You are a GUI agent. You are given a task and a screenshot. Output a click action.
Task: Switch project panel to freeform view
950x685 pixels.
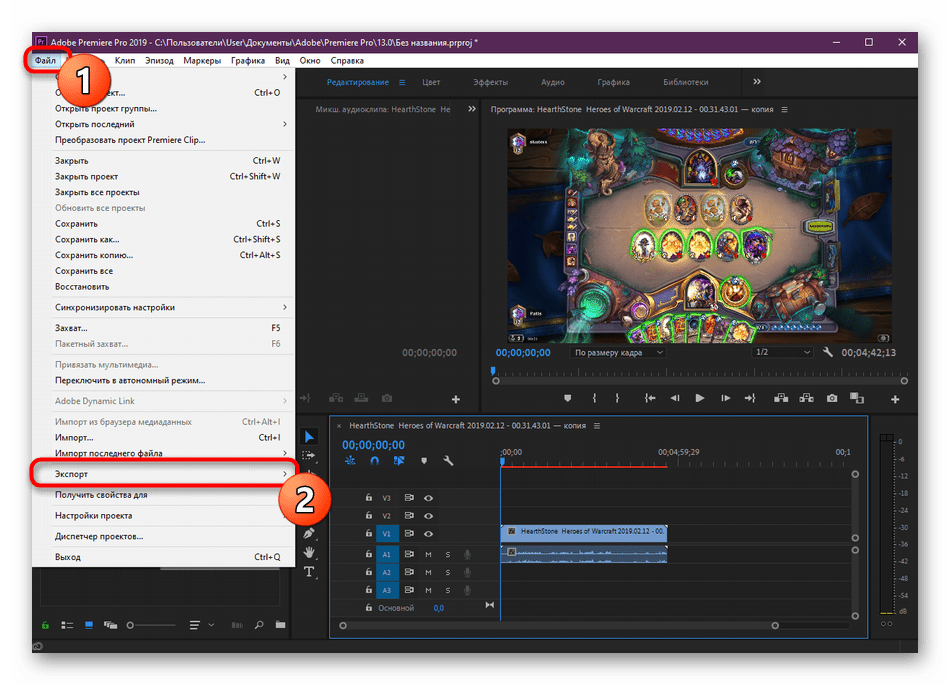click(x=110, y=625)
